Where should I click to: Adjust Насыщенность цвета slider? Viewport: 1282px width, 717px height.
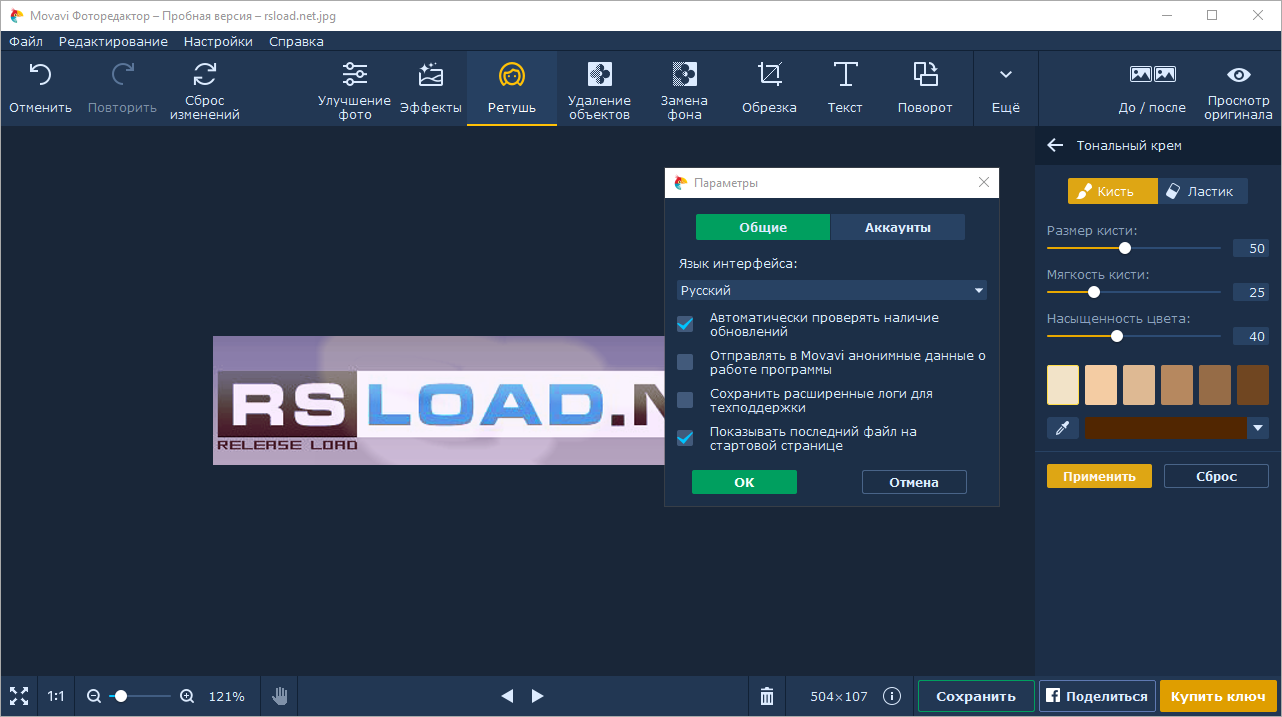1134,336
